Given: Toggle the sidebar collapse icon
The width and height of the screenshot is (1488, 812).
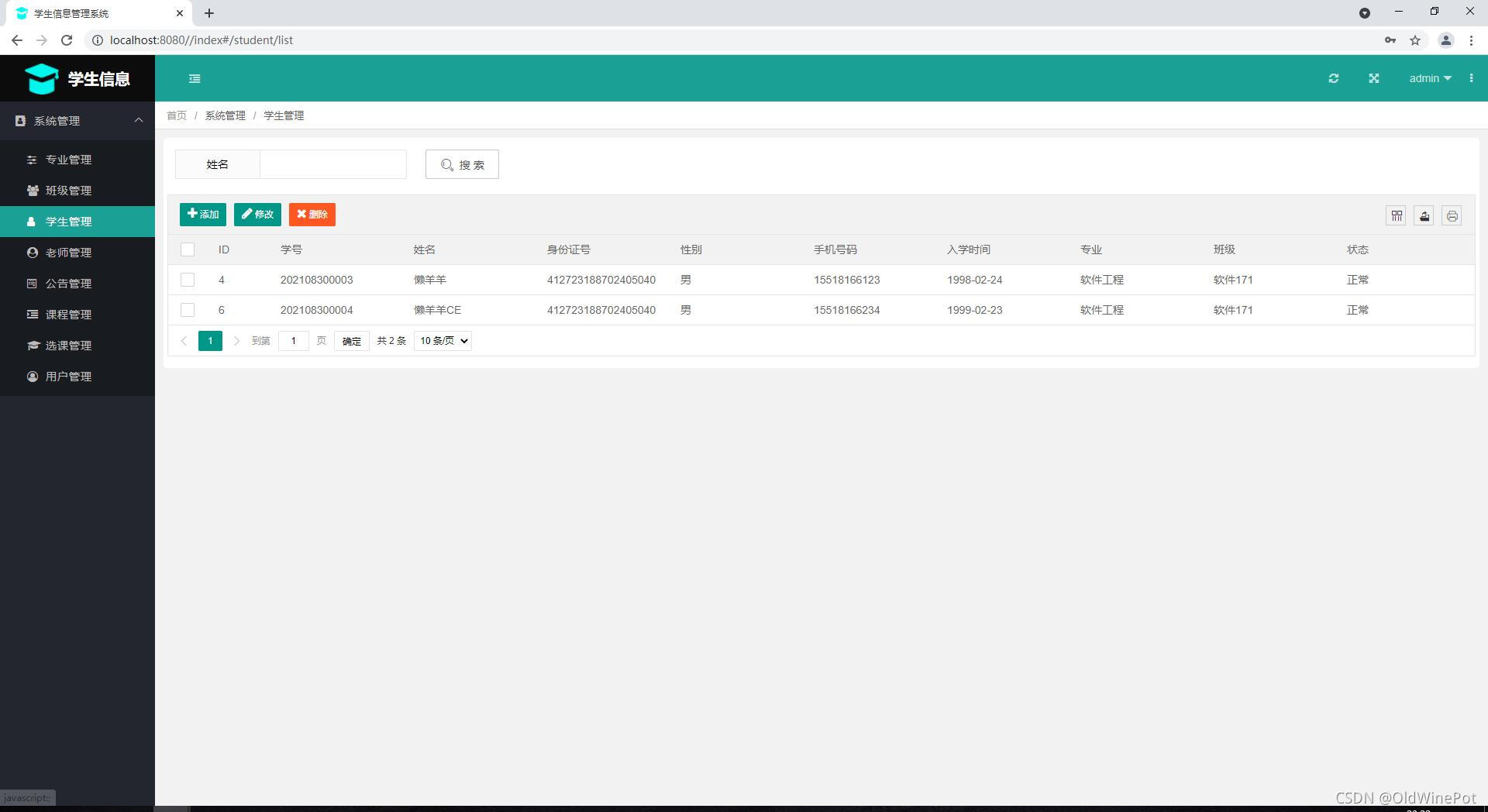Looking at the screenshot, I should tap(195, 78).
